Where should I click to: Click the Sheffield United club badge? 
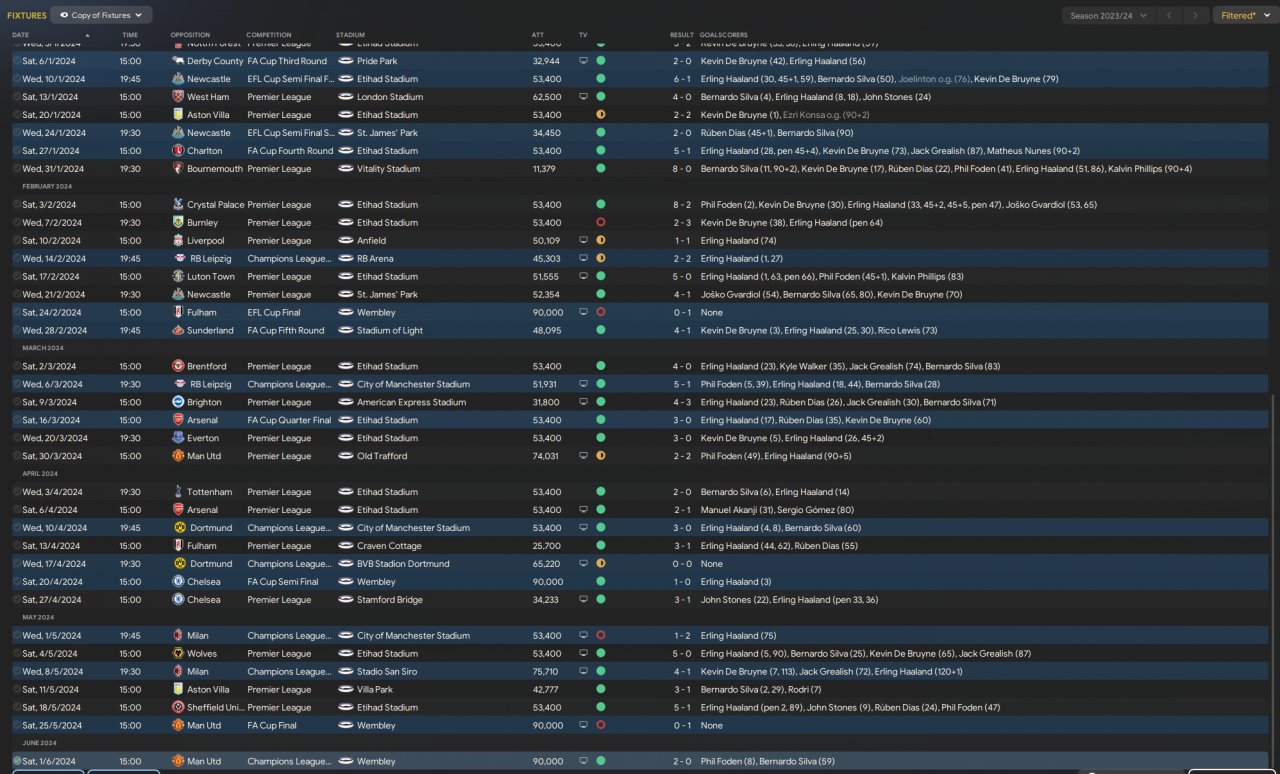(x=178, y=708)
